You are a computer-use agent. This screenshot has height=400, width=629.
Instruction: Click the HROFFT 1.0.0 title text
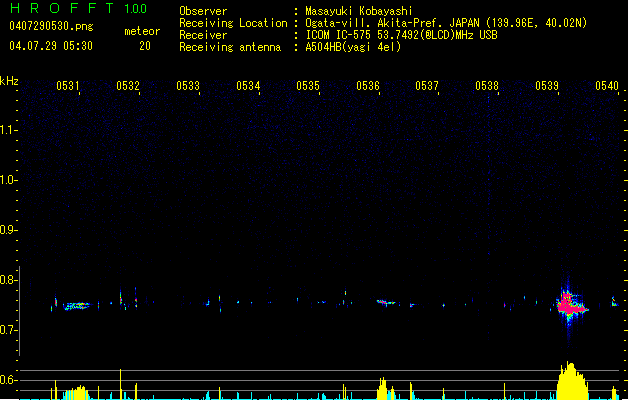pos(79,8)
